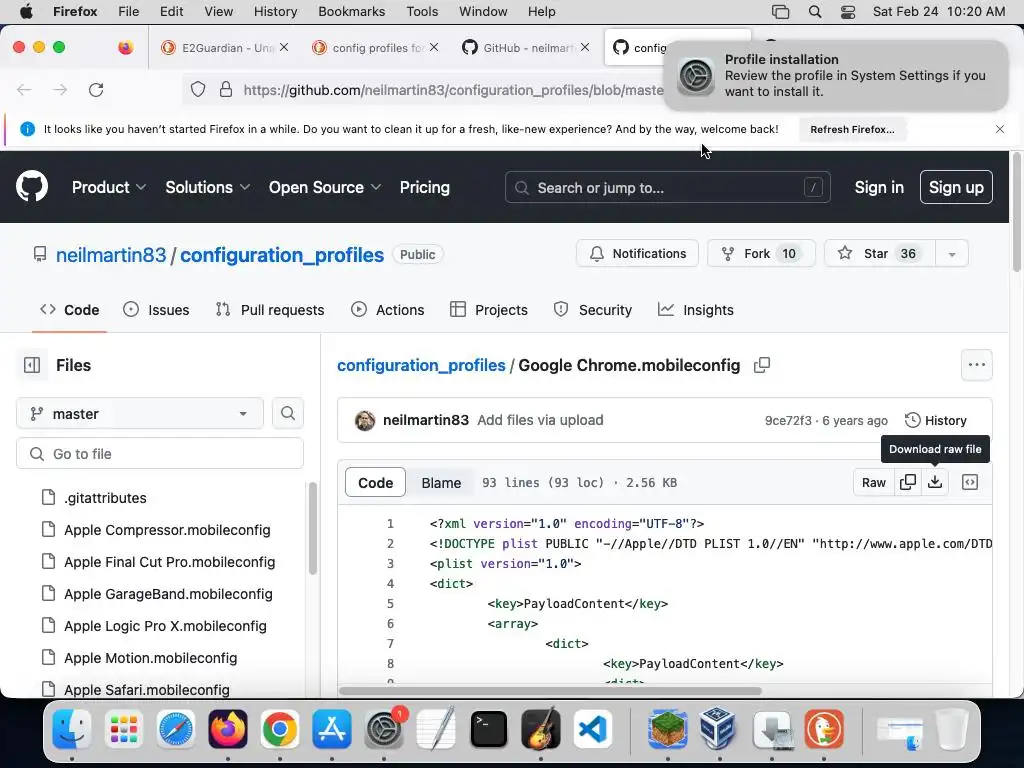Click the Go to file input
Image resolution: width=1024 pixels, height=768 pixels.
(160, 453)
